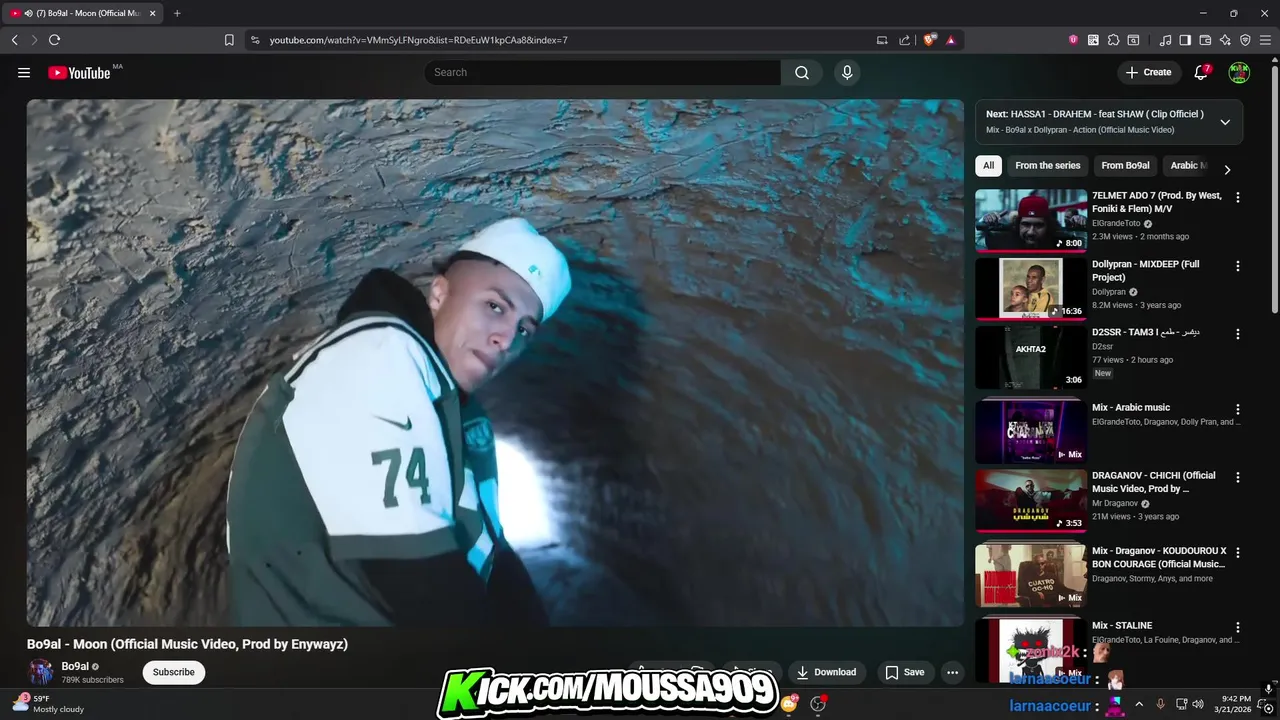1280x720 pixels.
Task: Open Mix Arabic music thumbnail
Action: point(1031,432)
